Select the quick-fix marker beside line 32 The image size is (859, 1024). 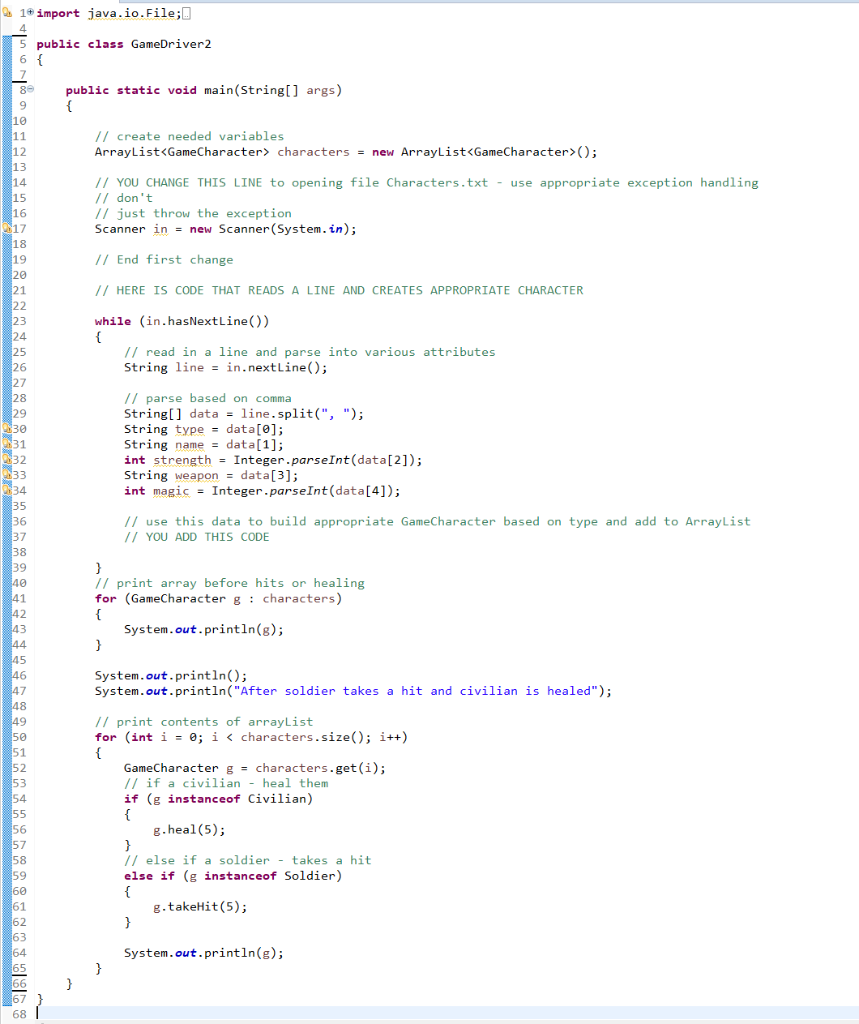6,459
